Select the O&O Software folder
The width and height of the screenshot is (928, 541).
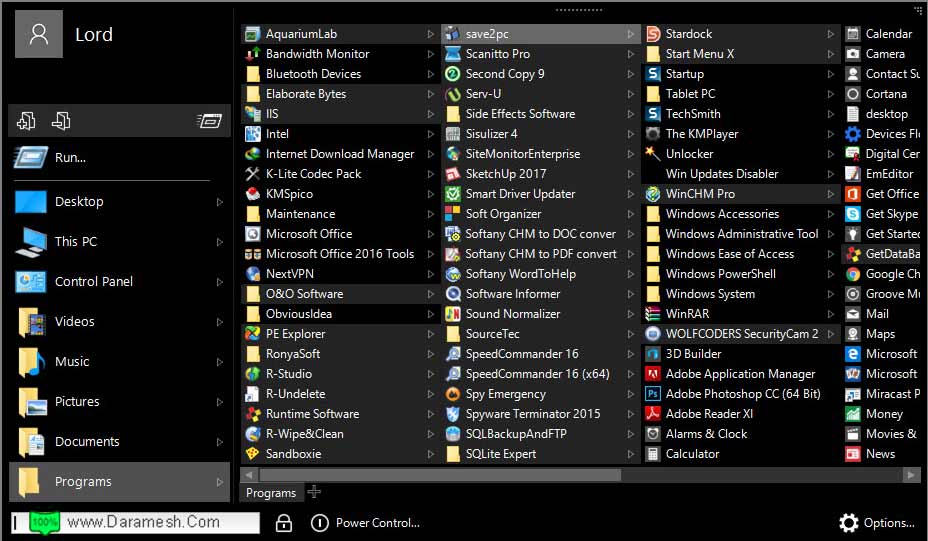point(341,294)
